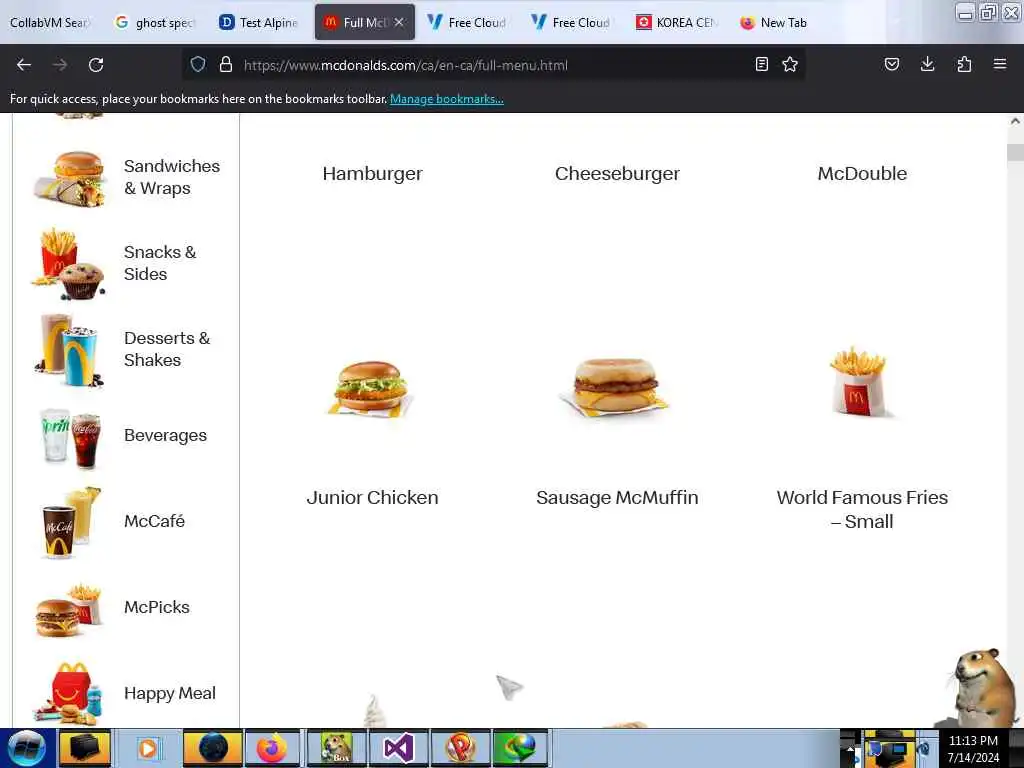Open the McDouble menu item
This screenshot has width=1024, height=768.
pyautogui.click(x=862, y=174)
